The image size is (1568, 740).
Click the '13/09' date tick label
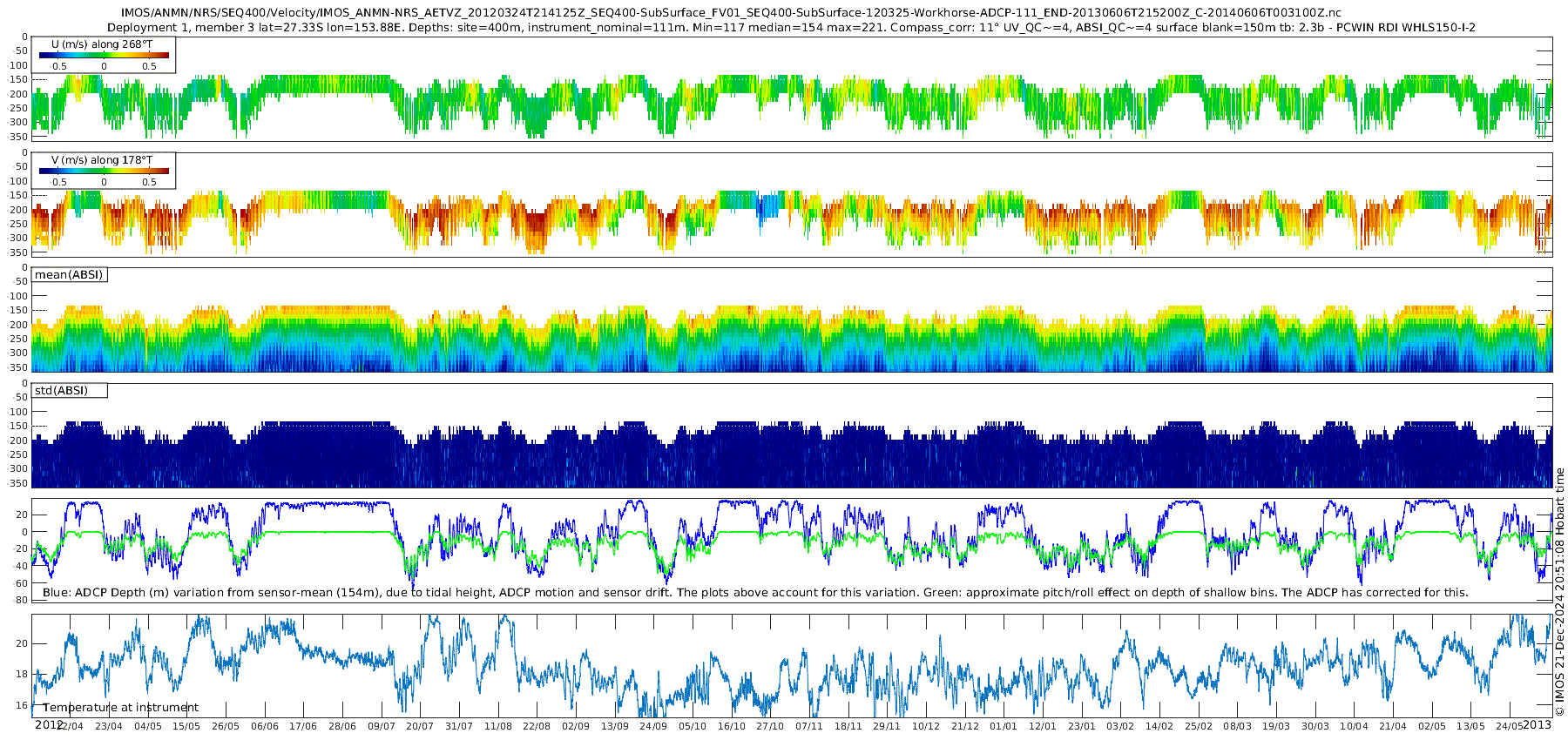615,726
